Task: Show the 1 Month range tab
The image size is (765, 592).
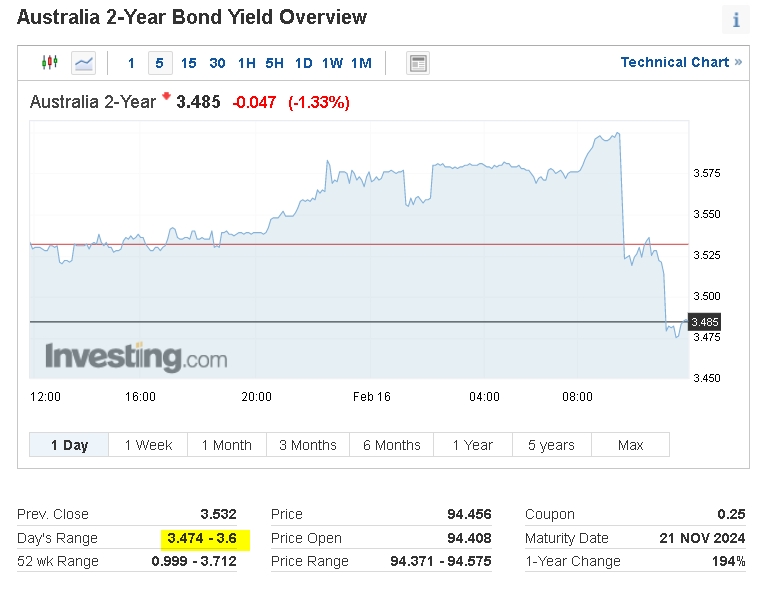Action: point(227,445)
